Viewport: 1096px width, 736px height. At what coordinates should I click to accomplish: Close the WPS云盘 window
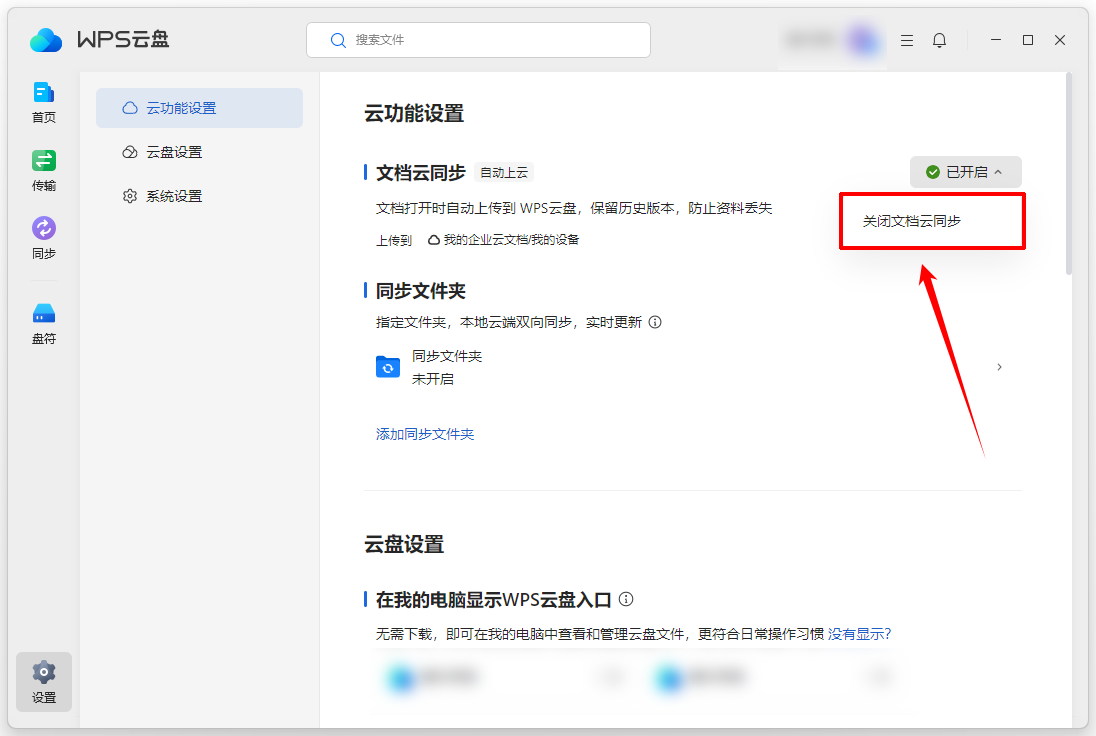click(1060, 41)
